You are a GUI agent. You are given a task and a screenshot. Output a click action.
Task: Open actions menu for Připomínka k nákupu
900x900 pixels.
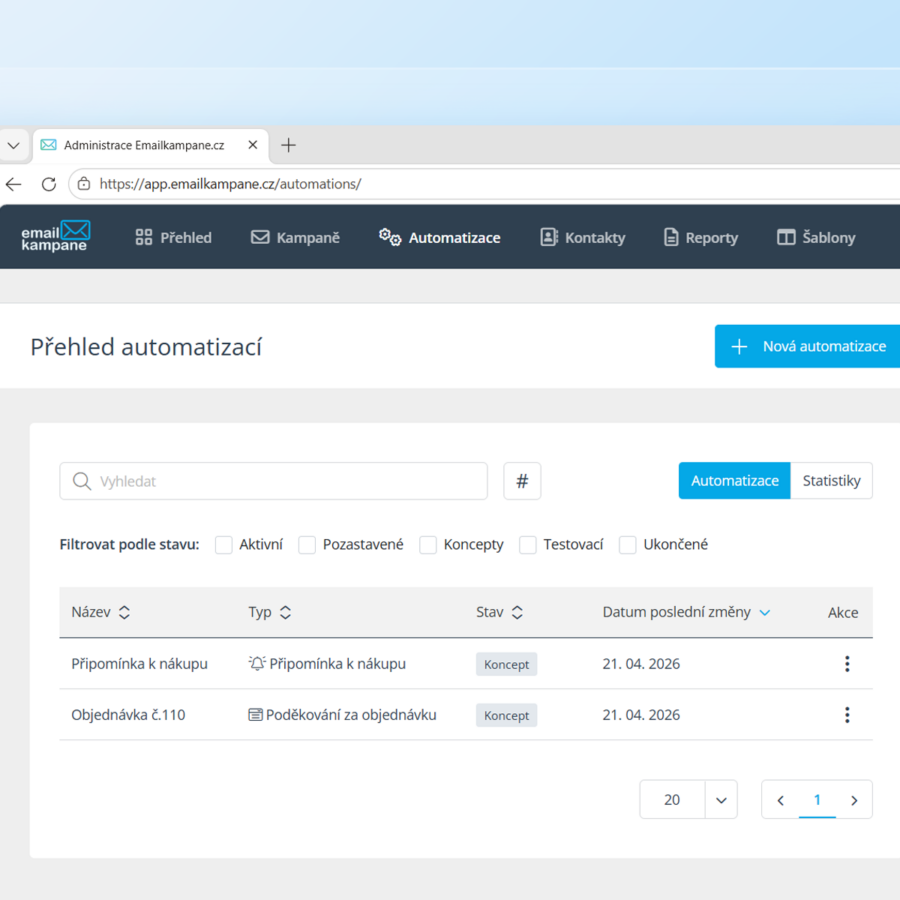coord(847,664)
